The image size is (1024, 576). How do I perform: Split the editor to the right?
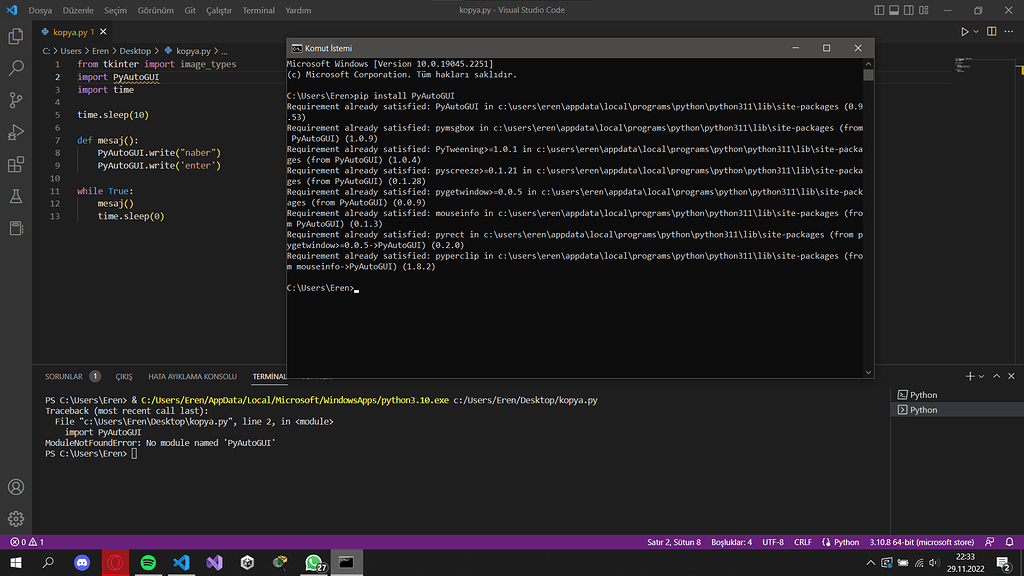[x=991, y=31]
